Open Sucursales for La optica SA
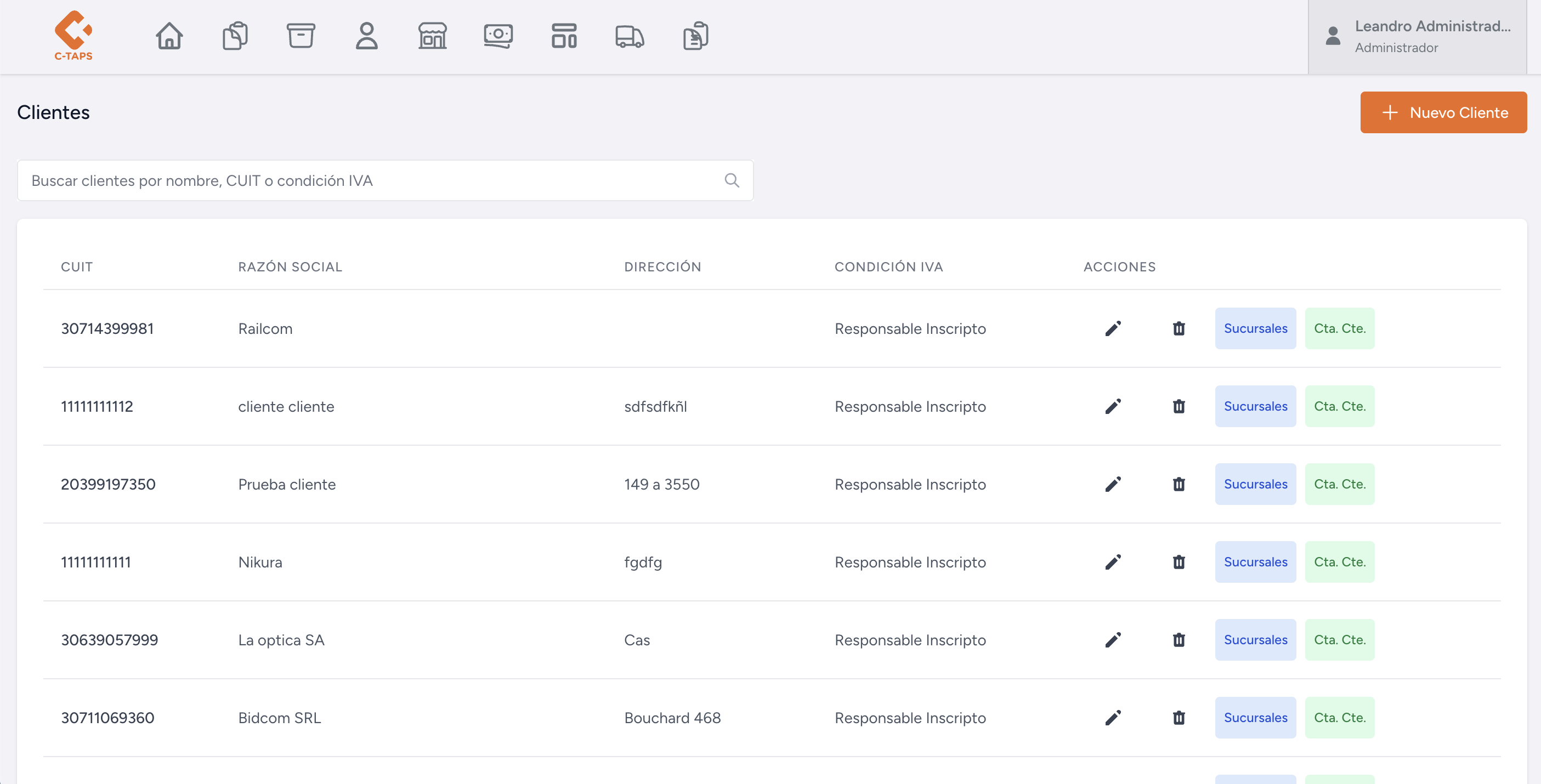Image resolution: width=1541 pixels, height=784 pixels. click(1255, 640)
